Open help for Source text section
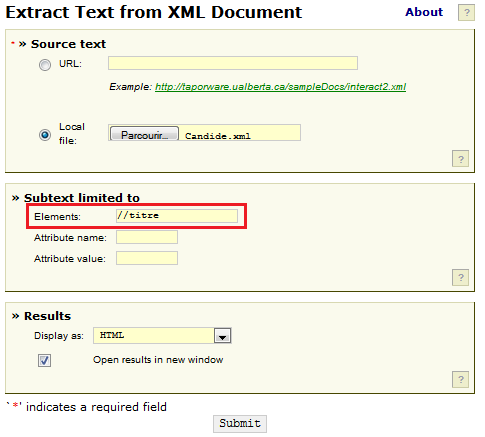The image size is (485, 437). click(460, 159)
